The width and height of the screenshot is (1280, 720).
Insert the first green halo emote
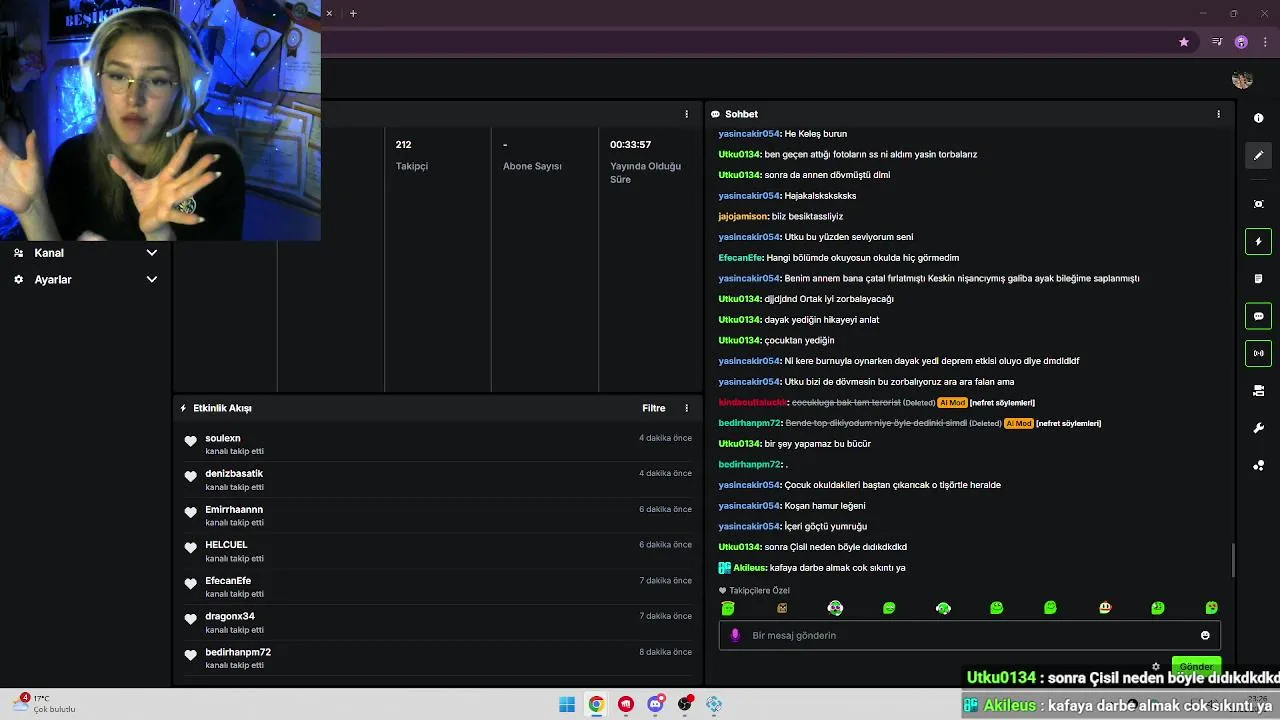(728, 608)
